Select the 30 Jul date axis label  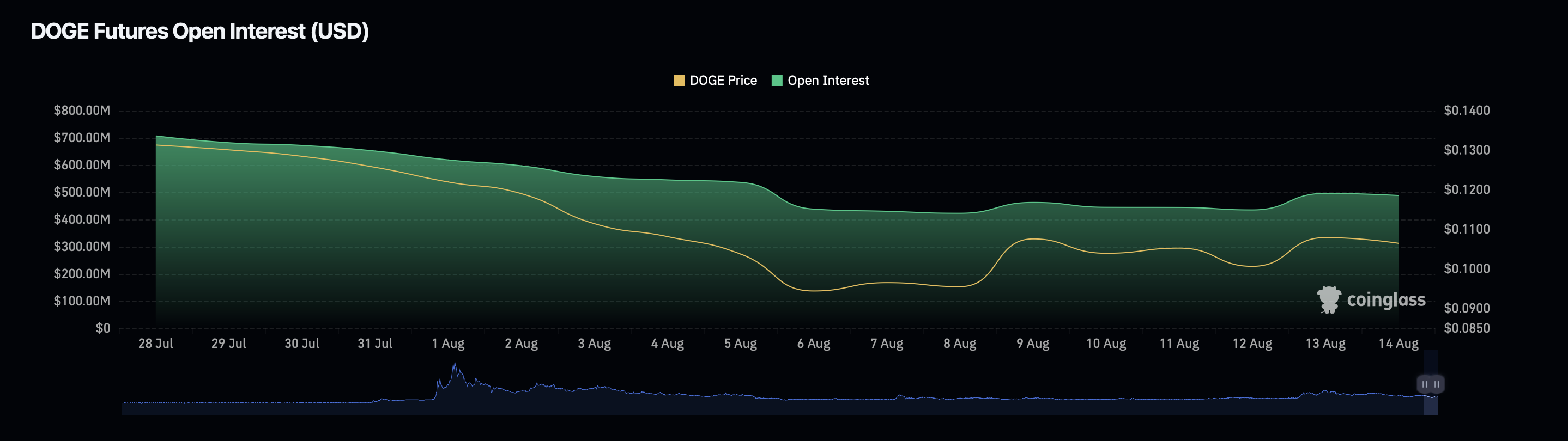coord(302,343)
